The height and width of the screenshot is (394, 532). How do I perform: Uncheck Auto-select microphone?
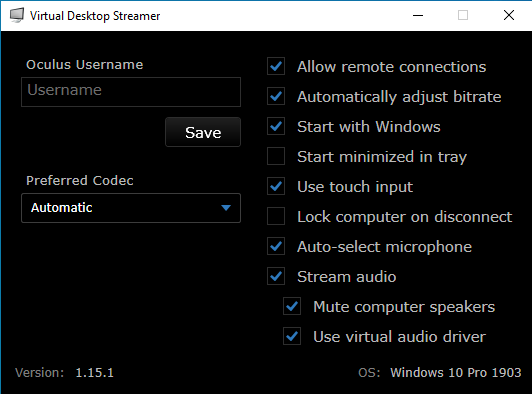[x=276, y=246]
